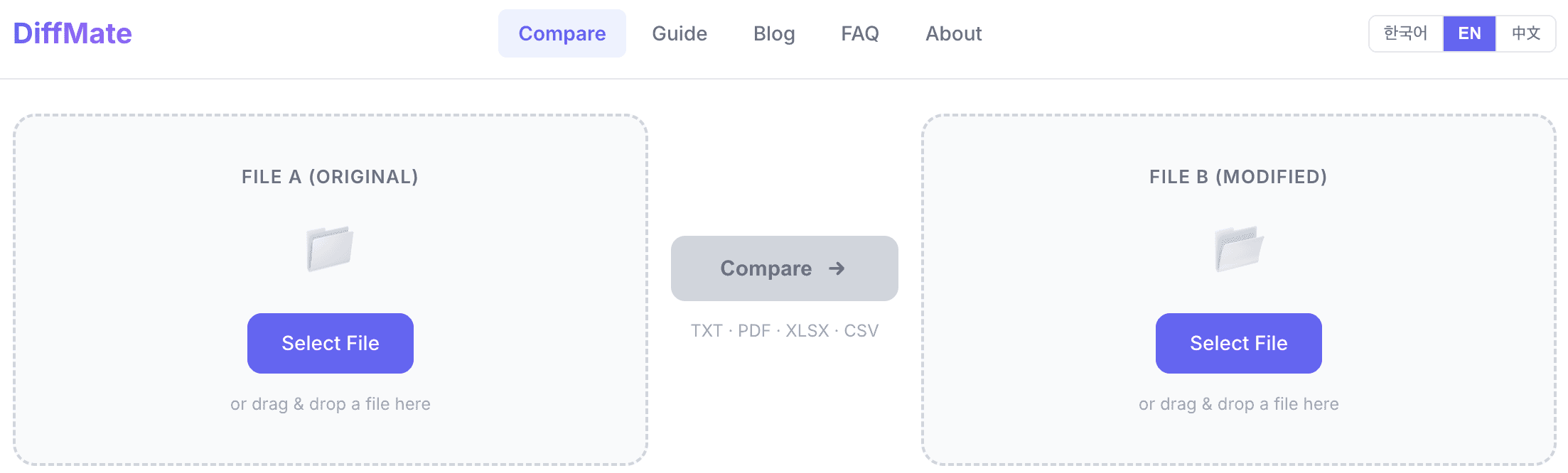Open the About page
Viewport: 1568px width, 473px height.
click(x=953, y=33)
